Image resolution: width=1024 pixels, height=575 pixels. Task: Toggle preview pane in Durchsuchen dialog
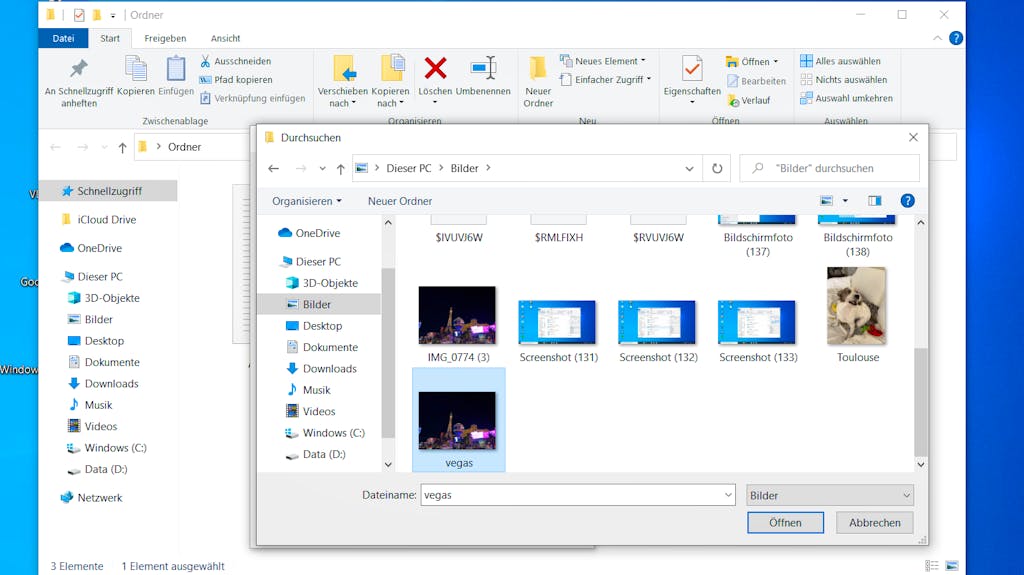point(874,201)
